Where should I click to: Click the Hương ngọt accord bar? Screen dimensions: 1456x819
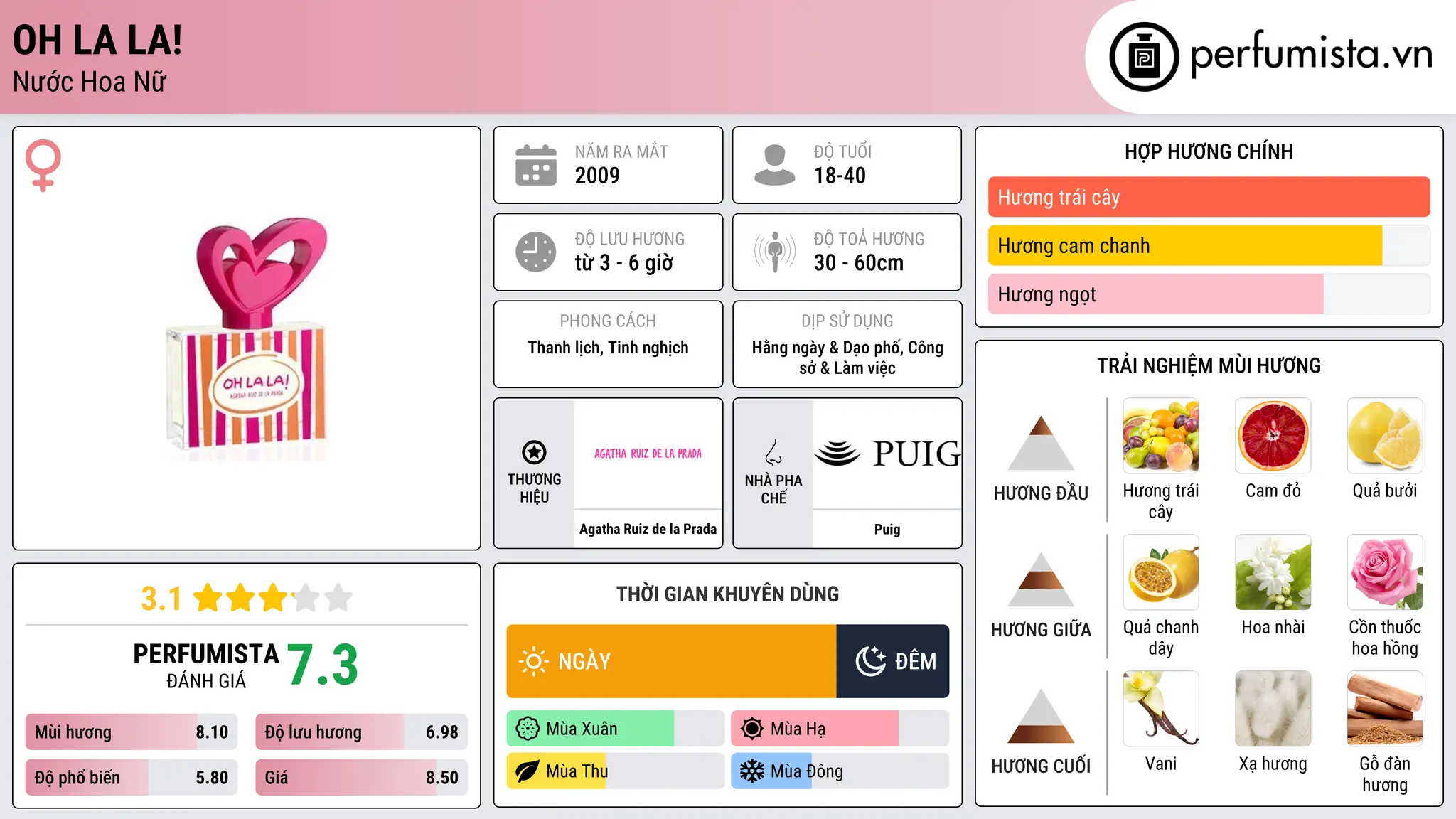click(x=1209, y=294)
